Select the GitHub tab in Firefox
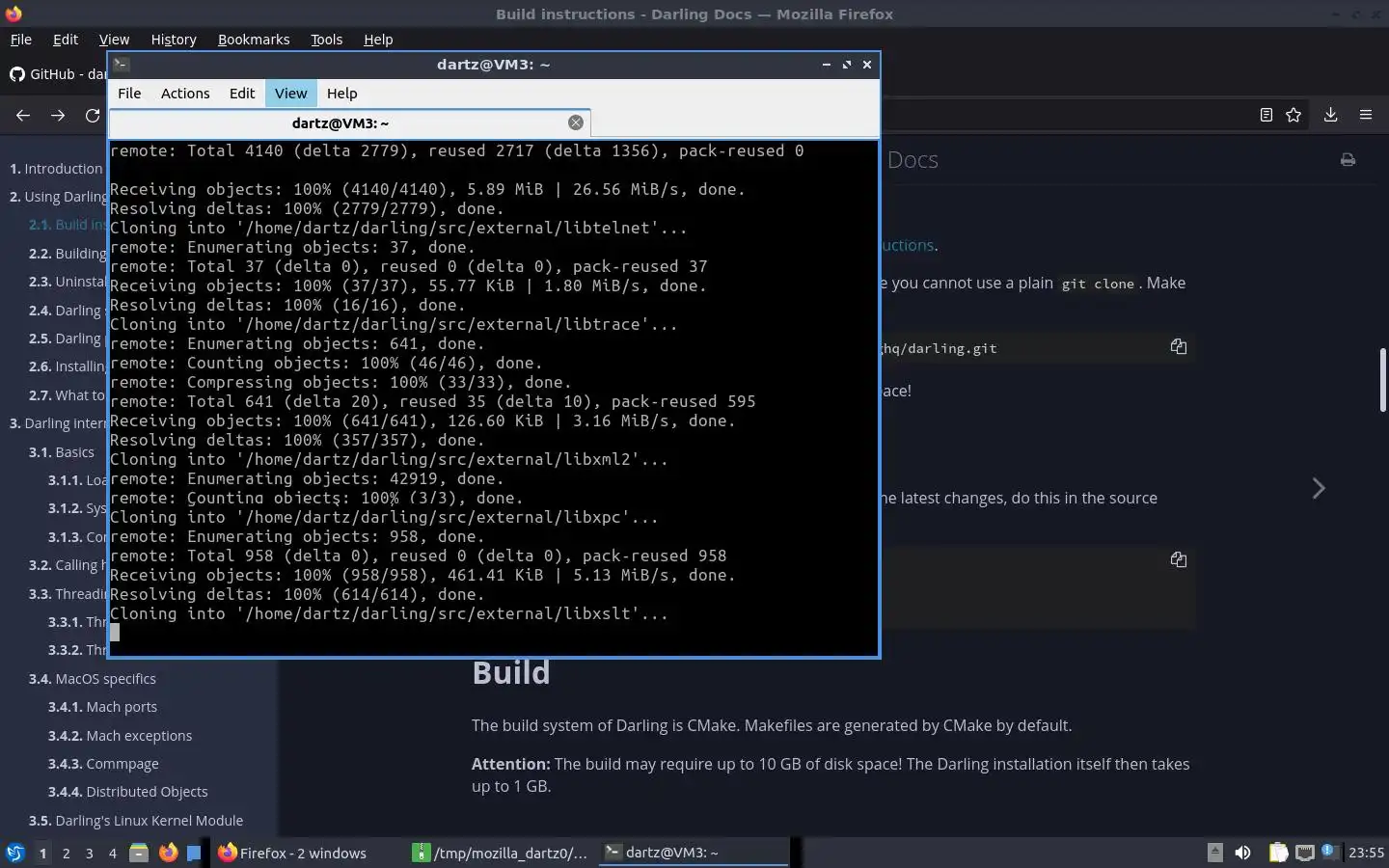 coord(58,74)
